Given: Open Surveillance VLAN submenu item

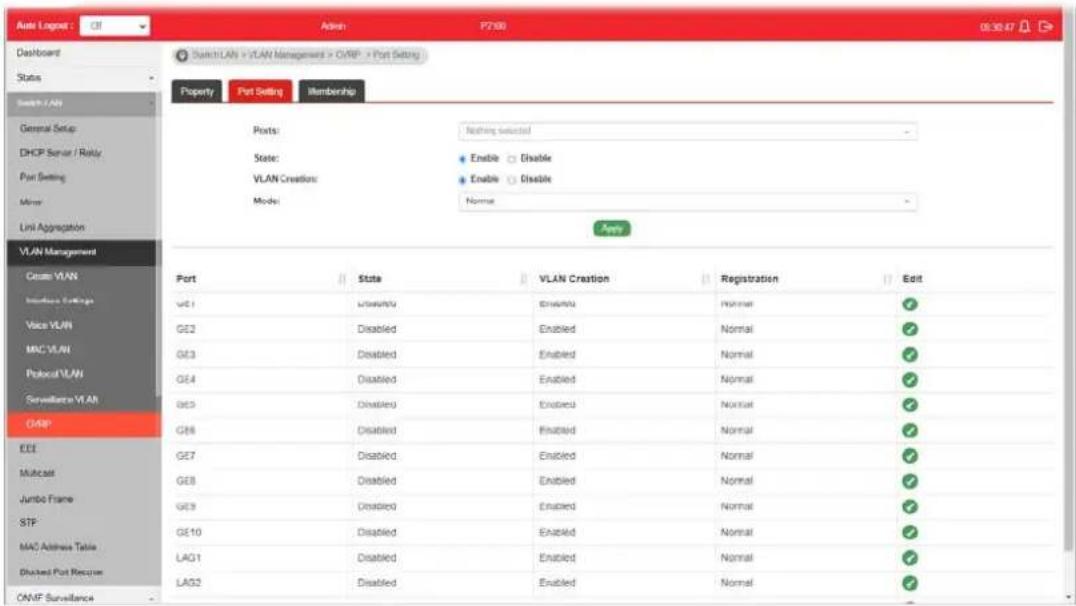Looking at the screenshot, I should coord(62,399).
